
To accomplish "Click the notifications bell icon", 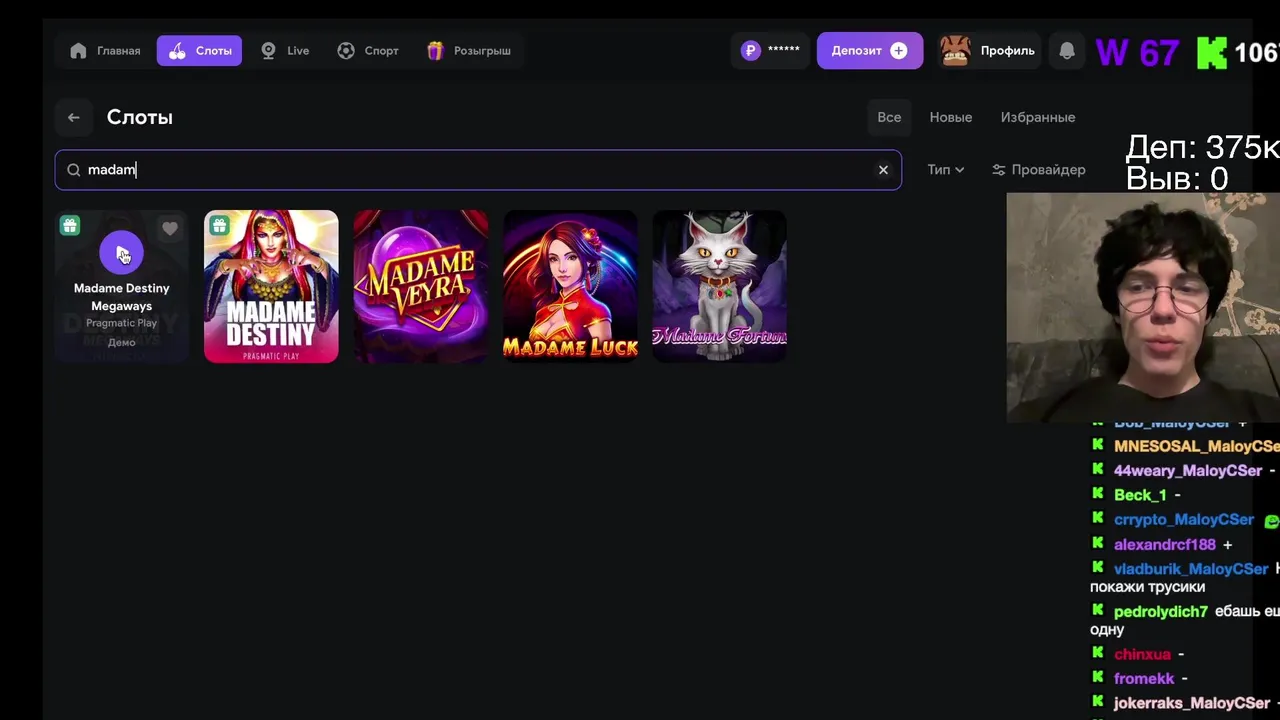I will coord(1067,51).
